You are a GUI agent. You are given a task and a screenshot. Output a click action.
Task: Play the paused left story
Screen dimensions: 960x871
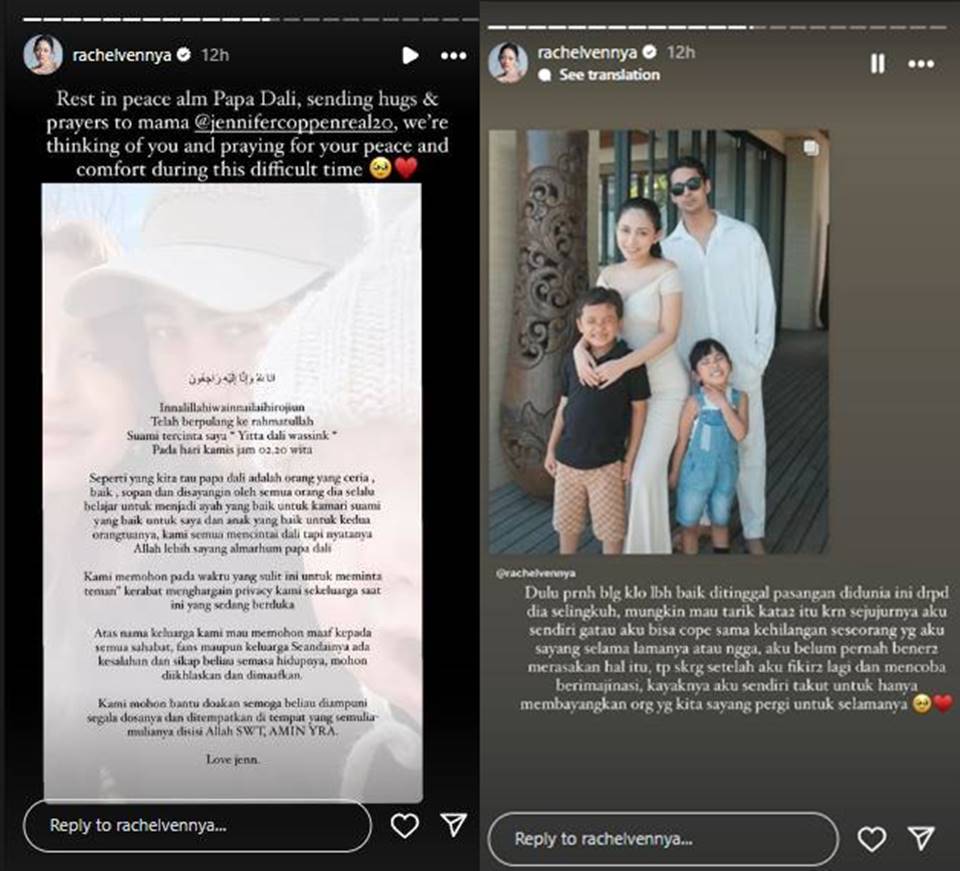coord(410,56)
